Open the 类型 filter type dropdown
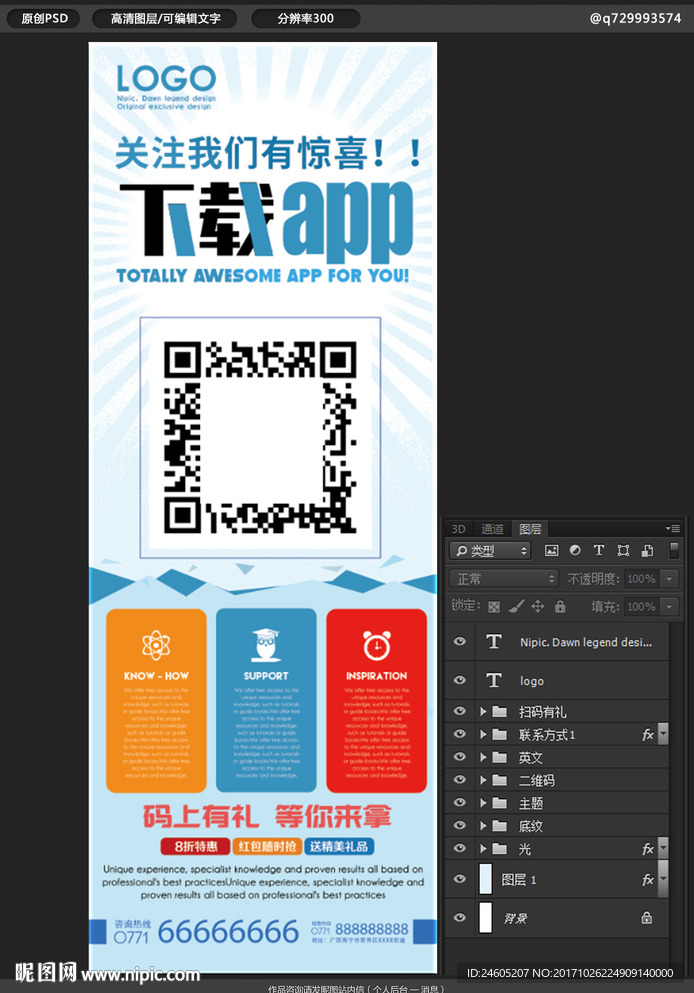Image resolution: width=694 pixels, height=993 pixels. point(491,550)
